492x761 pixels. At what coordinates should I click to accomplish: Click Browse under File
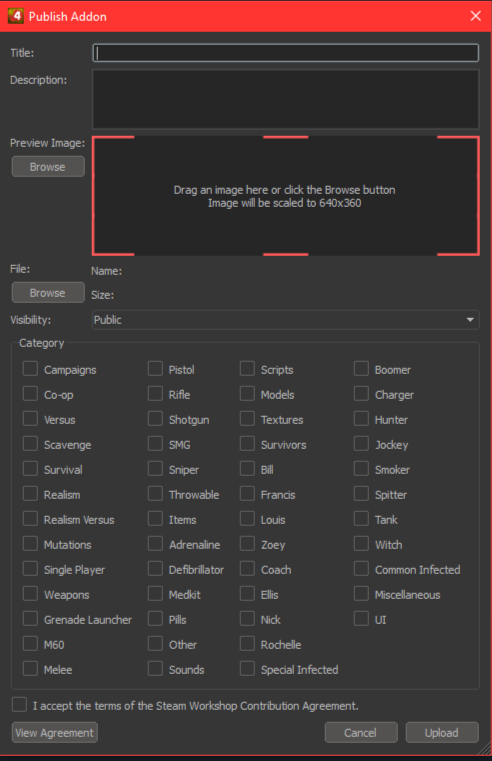coord(48,293)
